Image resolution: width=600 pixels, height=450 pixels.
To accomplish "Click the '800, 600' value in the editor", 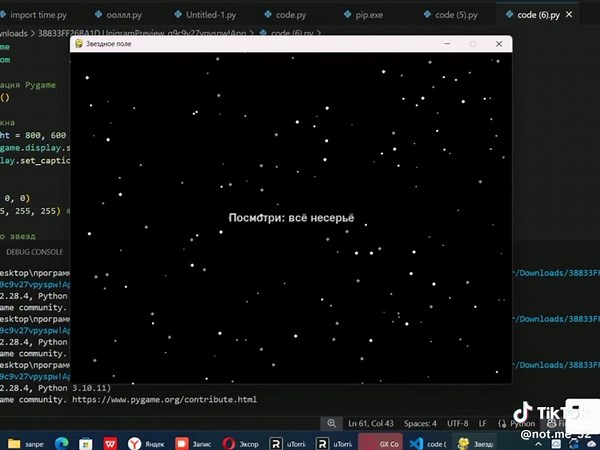I will [46, 135].
